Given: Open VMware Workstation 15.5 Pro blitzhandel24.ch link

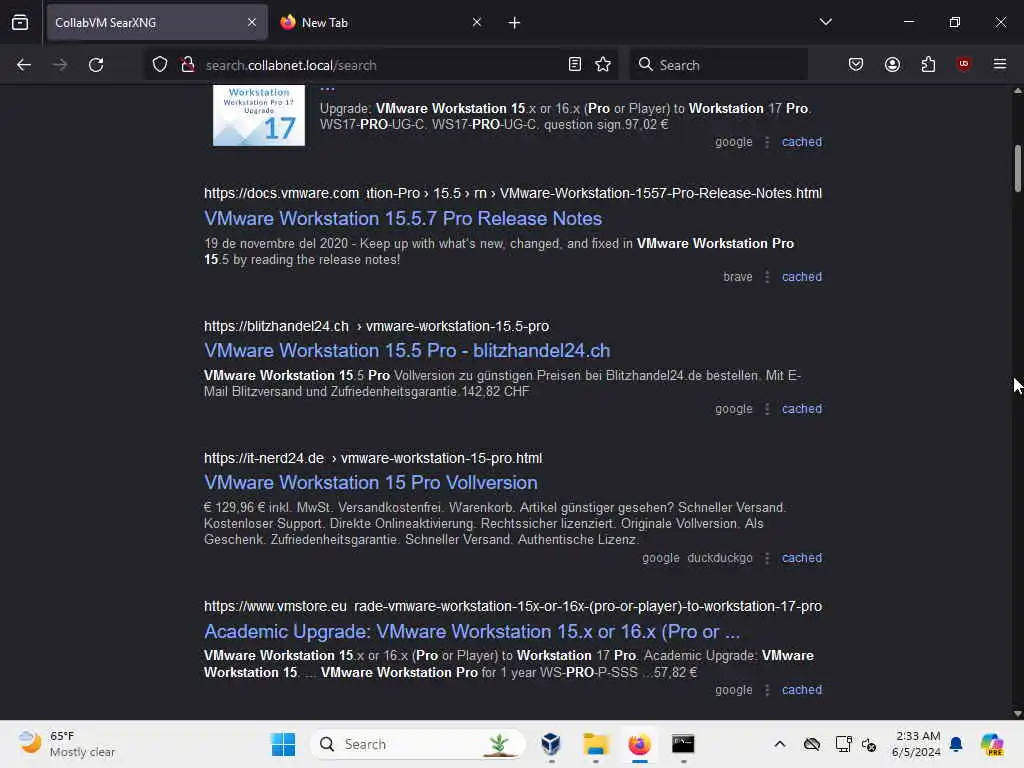Looking at the screenshot, I should click(x=407, y=351).
